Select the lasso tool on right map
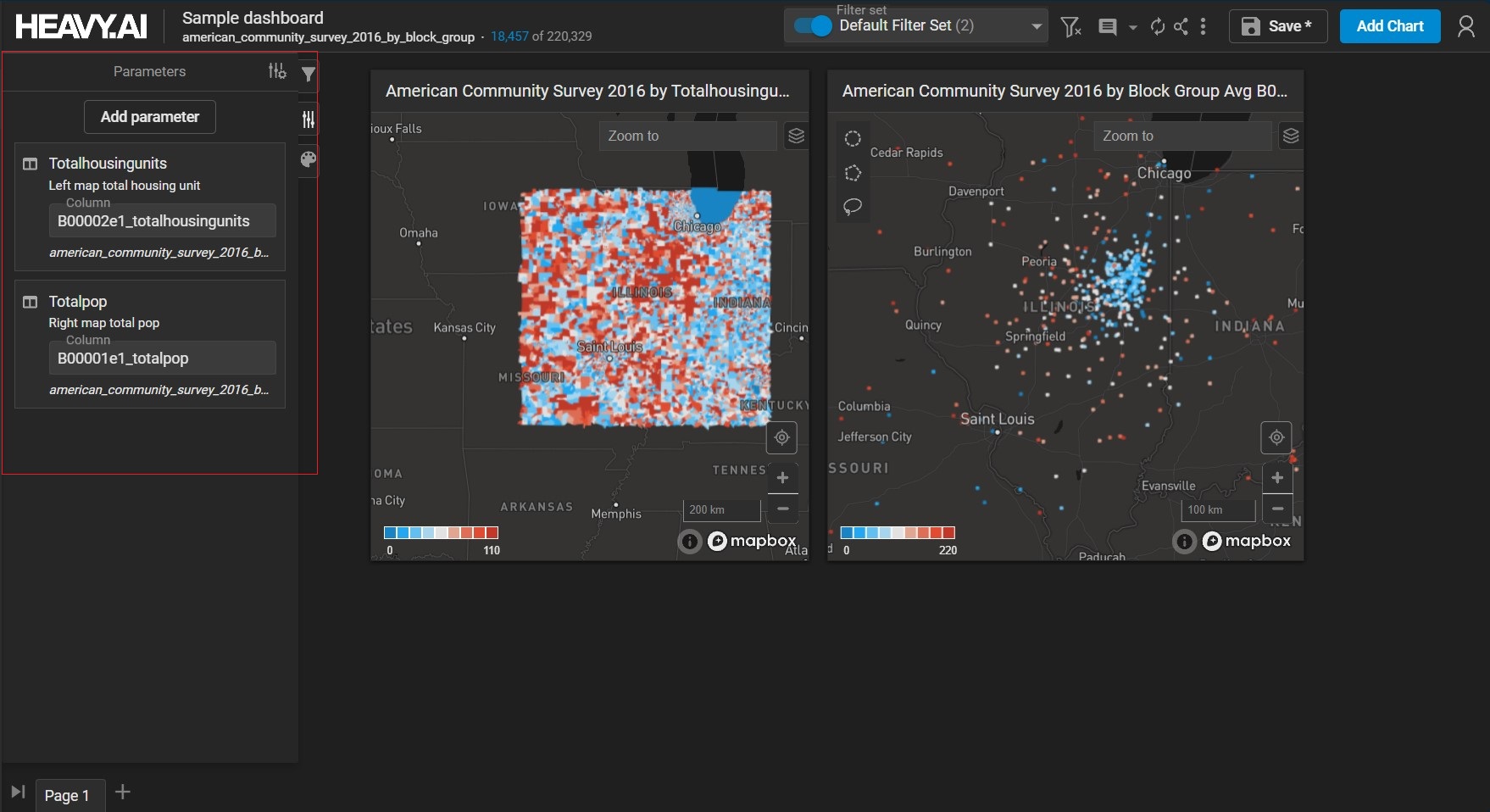The image size is (1490, 812). [x=853, y=206]
